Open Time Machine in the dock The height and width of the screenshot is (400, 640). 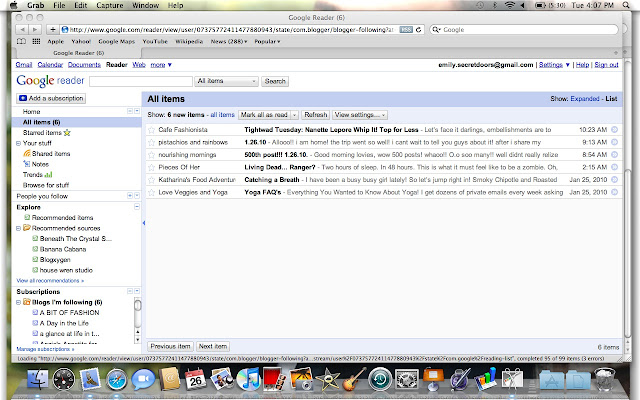[x=380, y=380]
